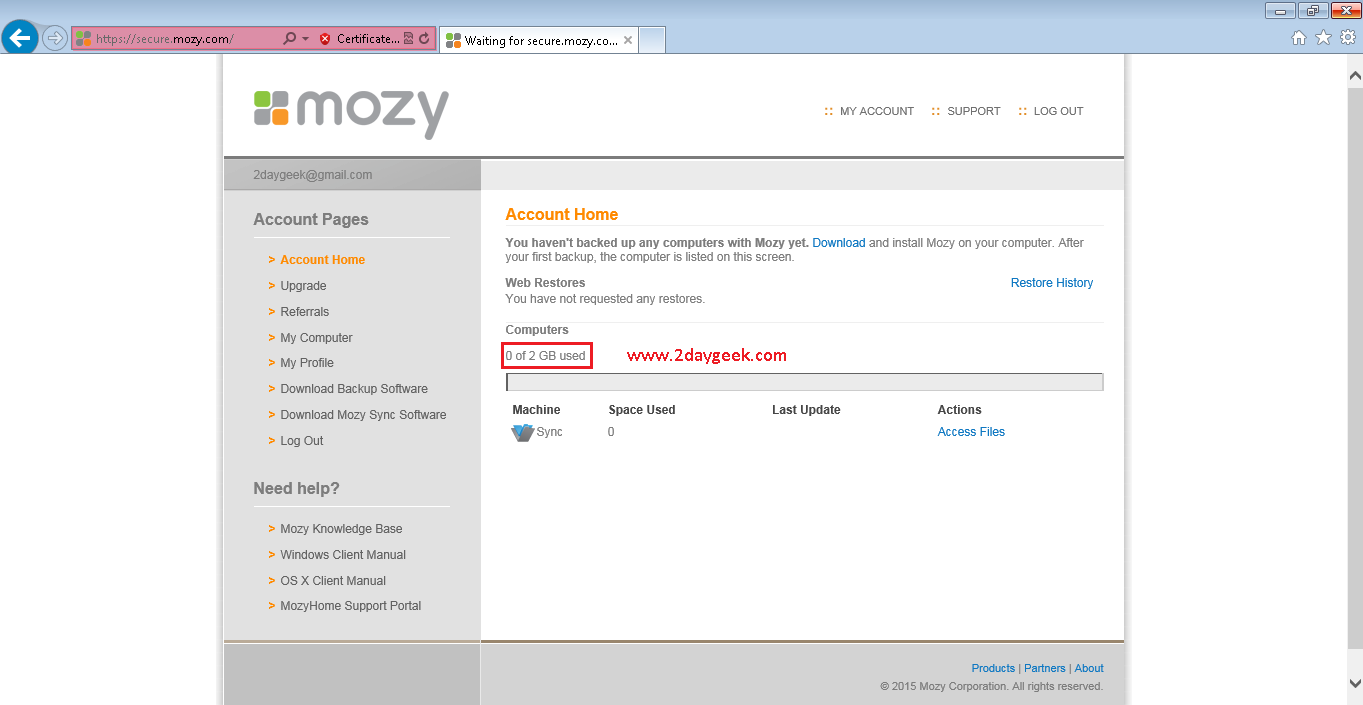Go back with the browser back arrow
This screenshot has width=1363, height=705.
[20, 38]
